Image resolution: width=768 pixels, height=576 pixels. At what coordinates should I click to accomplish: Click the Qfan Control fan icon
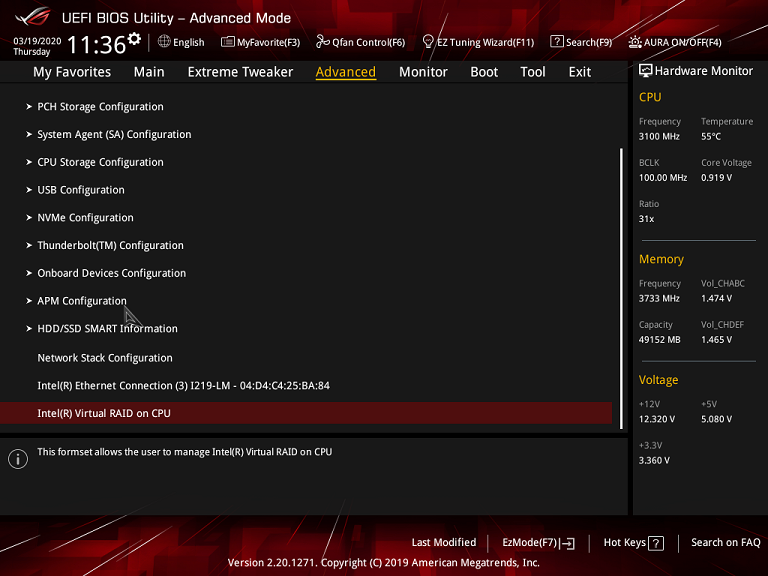(322, 42)
